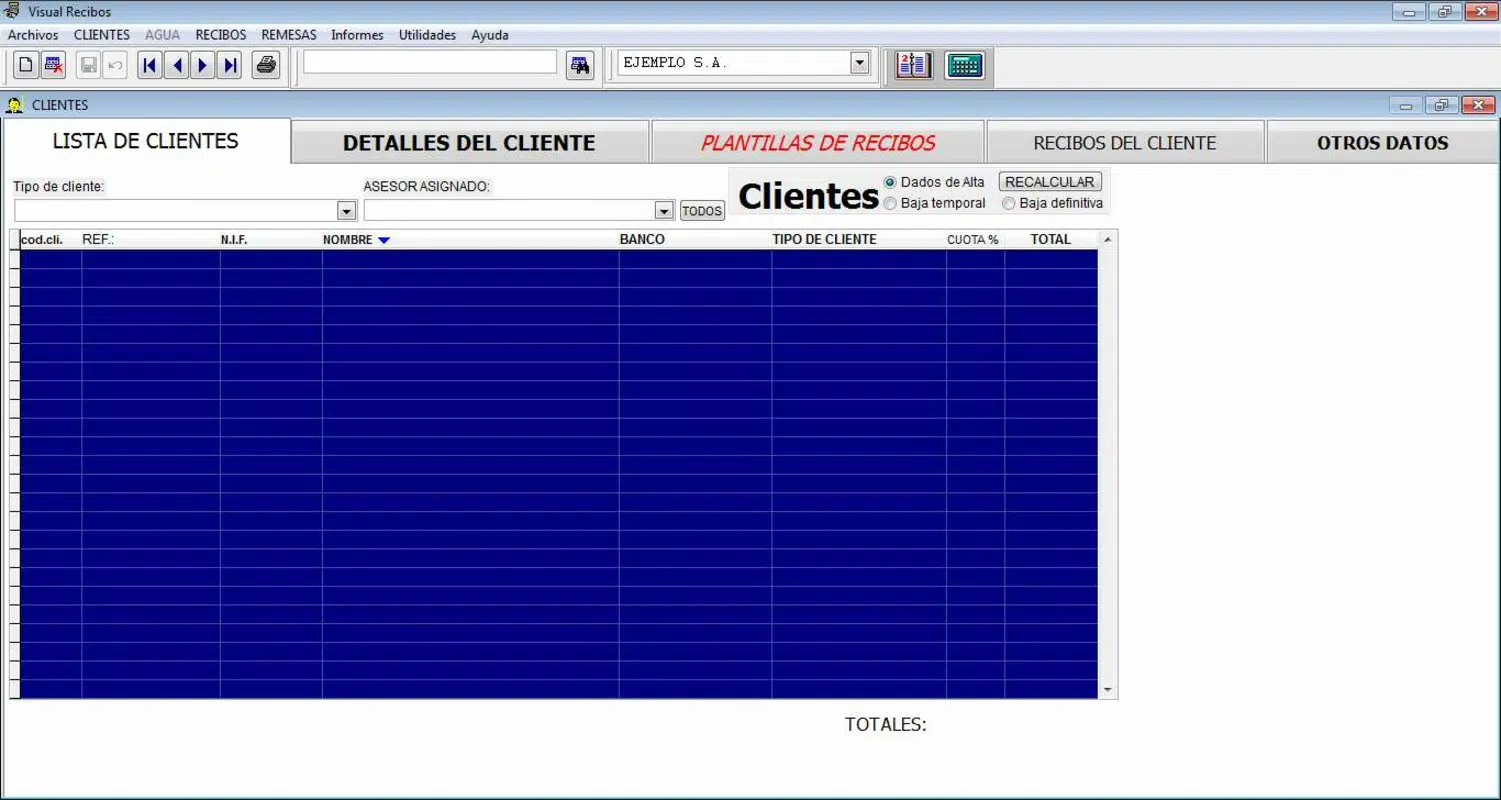Click the Visual Recibos app icon in title bar
The width and height of the screenshot is (1501, 800).
pyautogui.click(x=12, y=12)
